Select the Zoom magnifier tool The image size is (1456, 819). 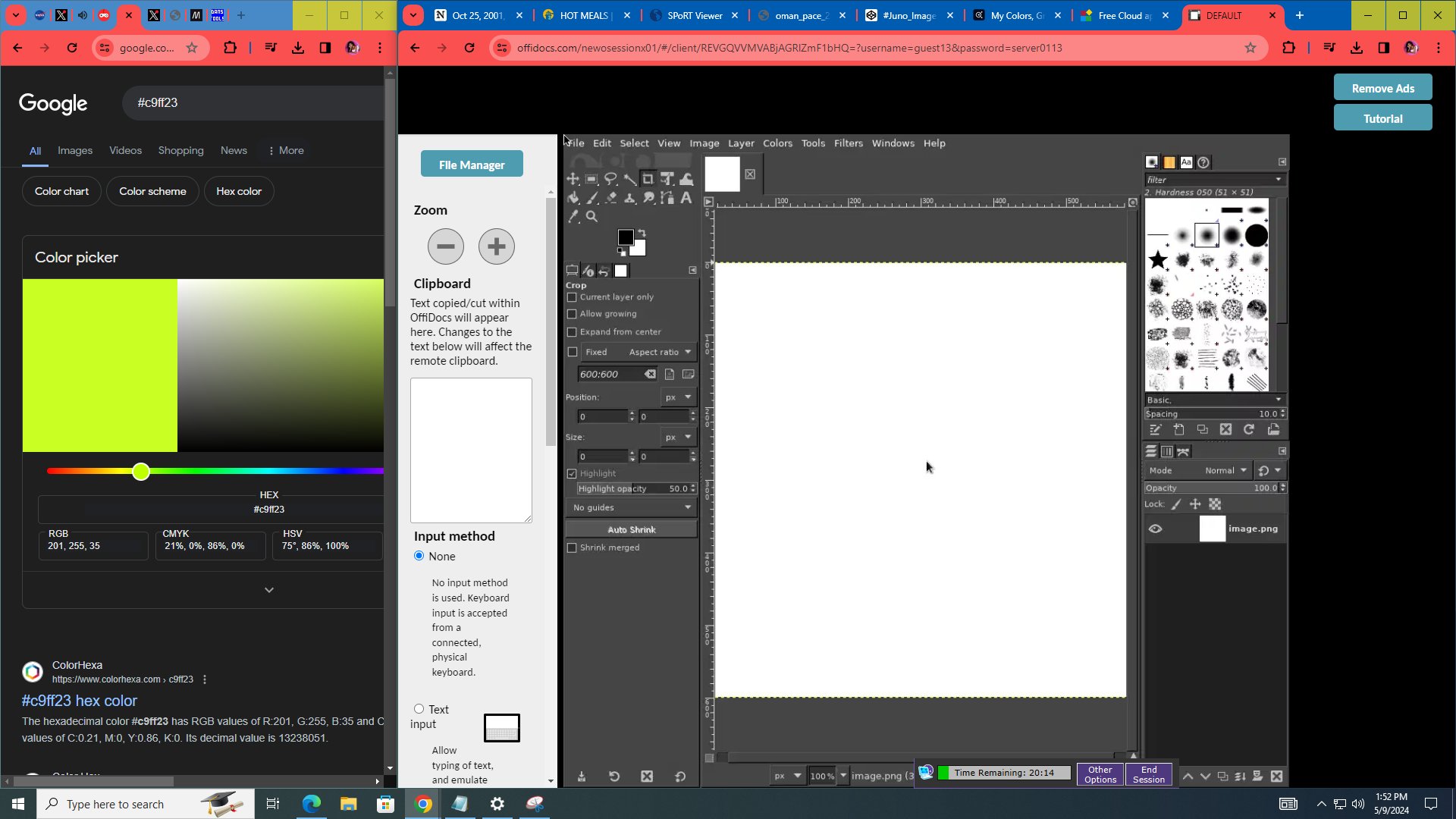point(592,217)
